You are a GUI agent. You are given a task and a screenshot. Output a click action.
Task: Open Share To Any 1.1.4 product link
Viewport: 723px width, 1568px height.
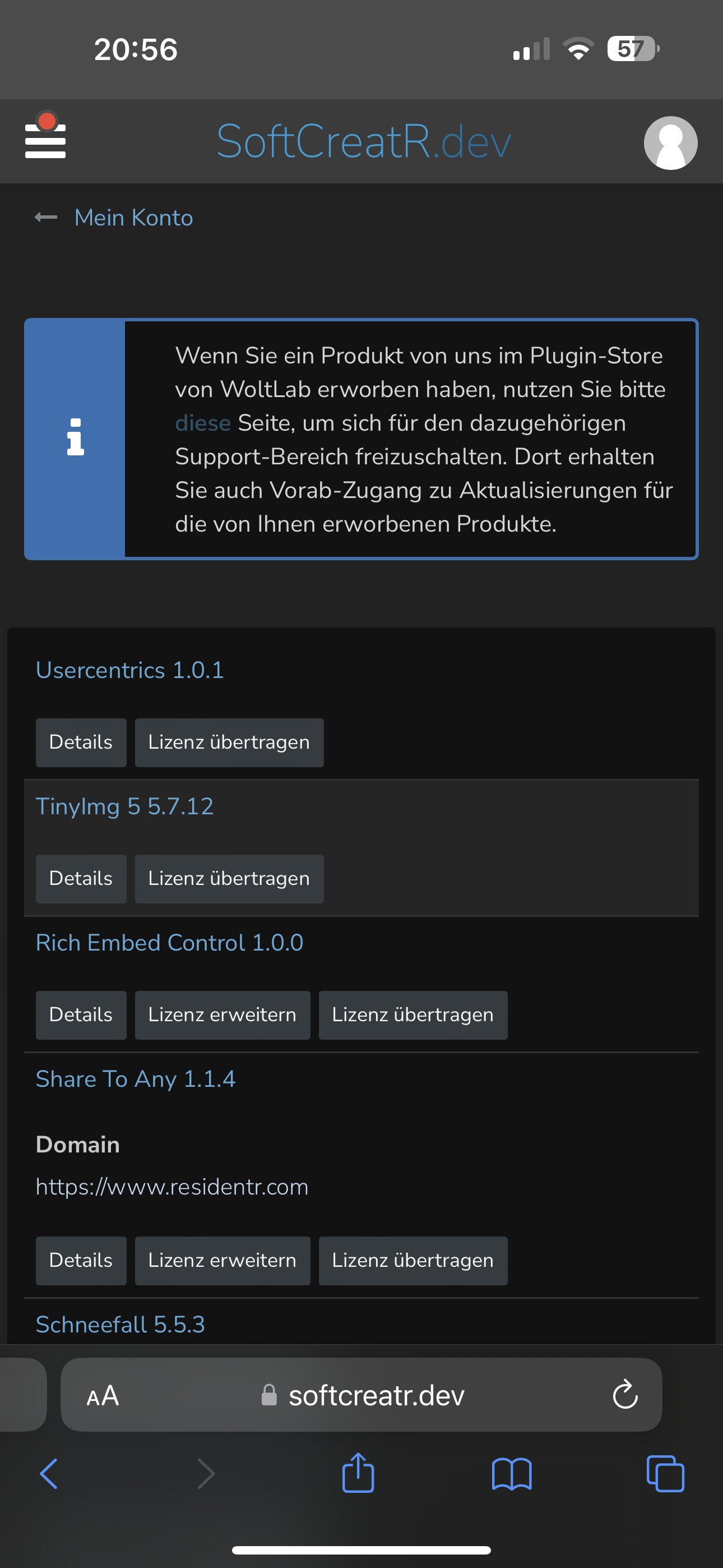point(135,1079)
